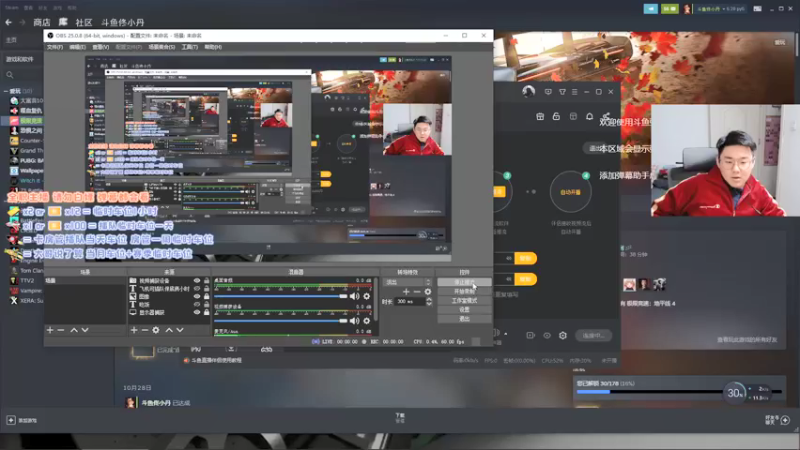
Task: Collapse the games category in Steam sidebar
Action: 6,91
